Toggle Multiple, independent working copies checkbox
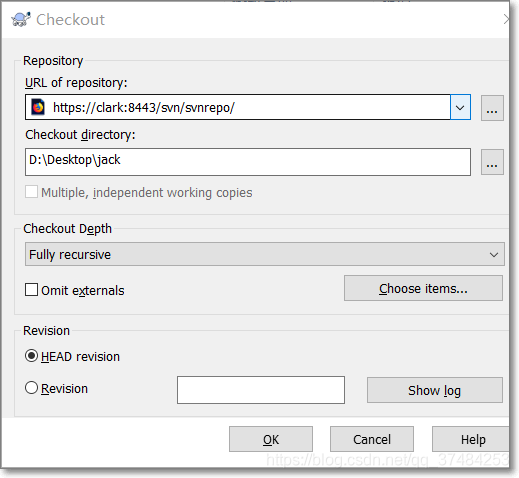The height and width of the screenshot is (478, 519). tap(31, 192)
